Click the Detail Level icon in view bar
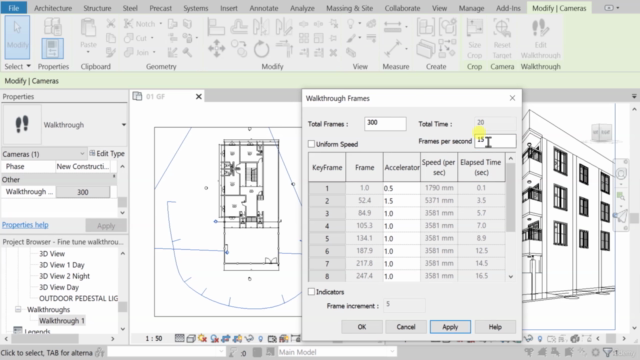This screenshot has height=360, width=640. tap(179, 338)
